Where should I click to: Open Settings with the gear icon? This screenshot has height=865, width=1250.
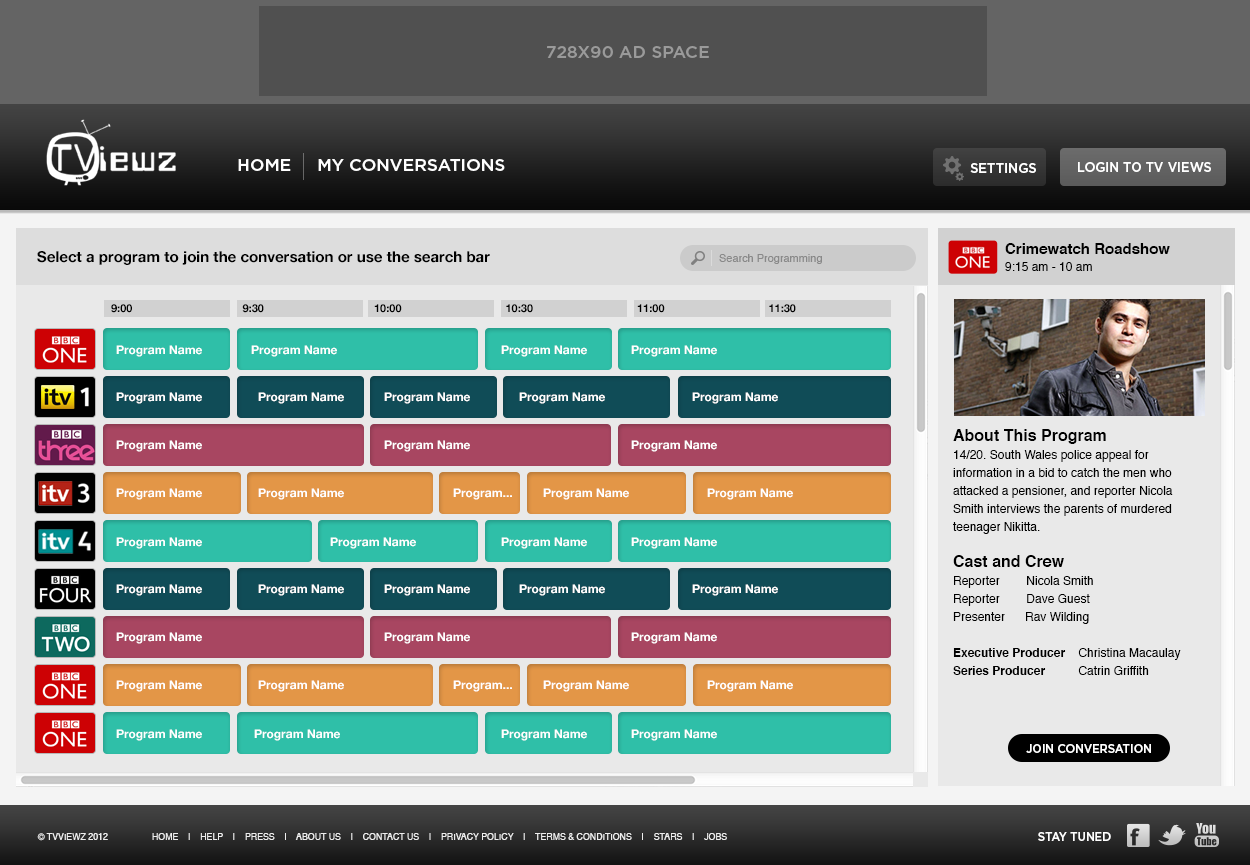click(989, 167)
